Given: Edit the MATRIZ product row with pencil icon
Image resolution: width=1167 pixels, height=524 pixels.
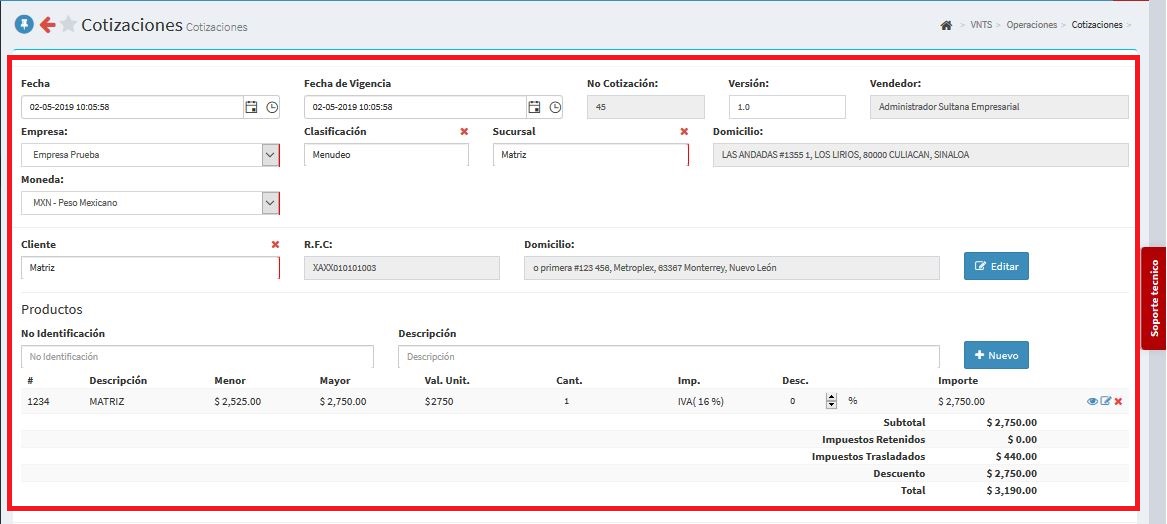Looking at the screenshot, I should 1105,401.
